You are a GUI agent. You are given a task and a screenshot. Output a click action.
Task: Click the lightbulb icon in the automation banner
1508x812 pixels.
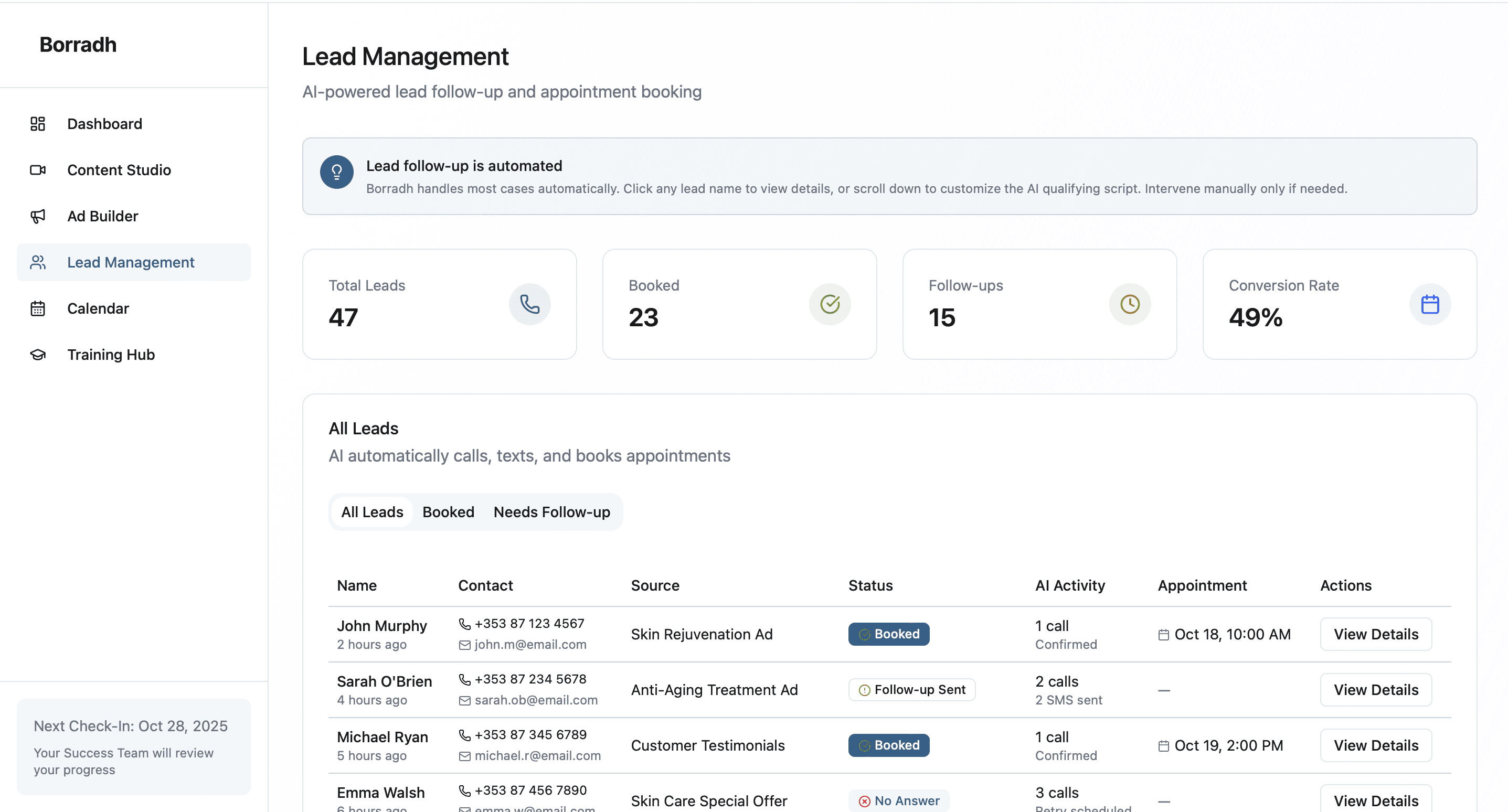[337, 172]
